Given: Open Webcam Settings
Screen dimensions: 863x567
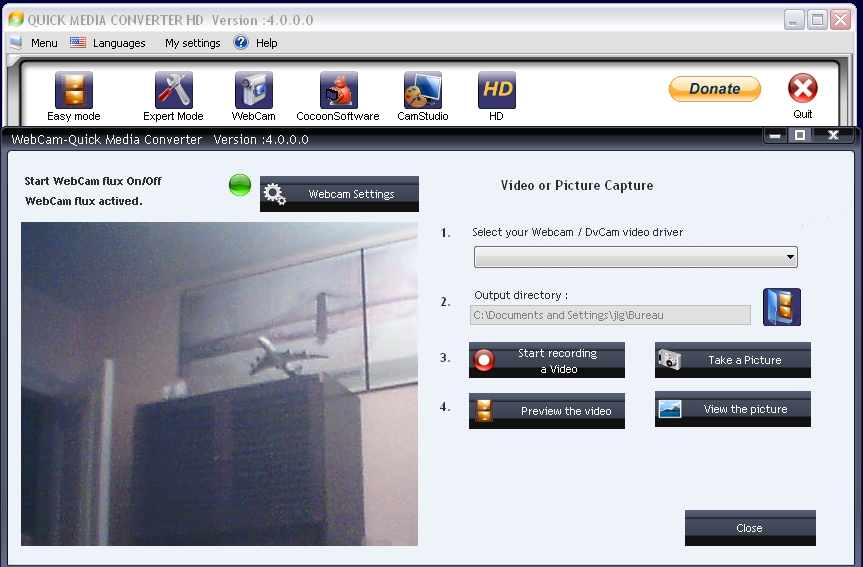Looking at the screenshot, I should (x=339, y=194).
